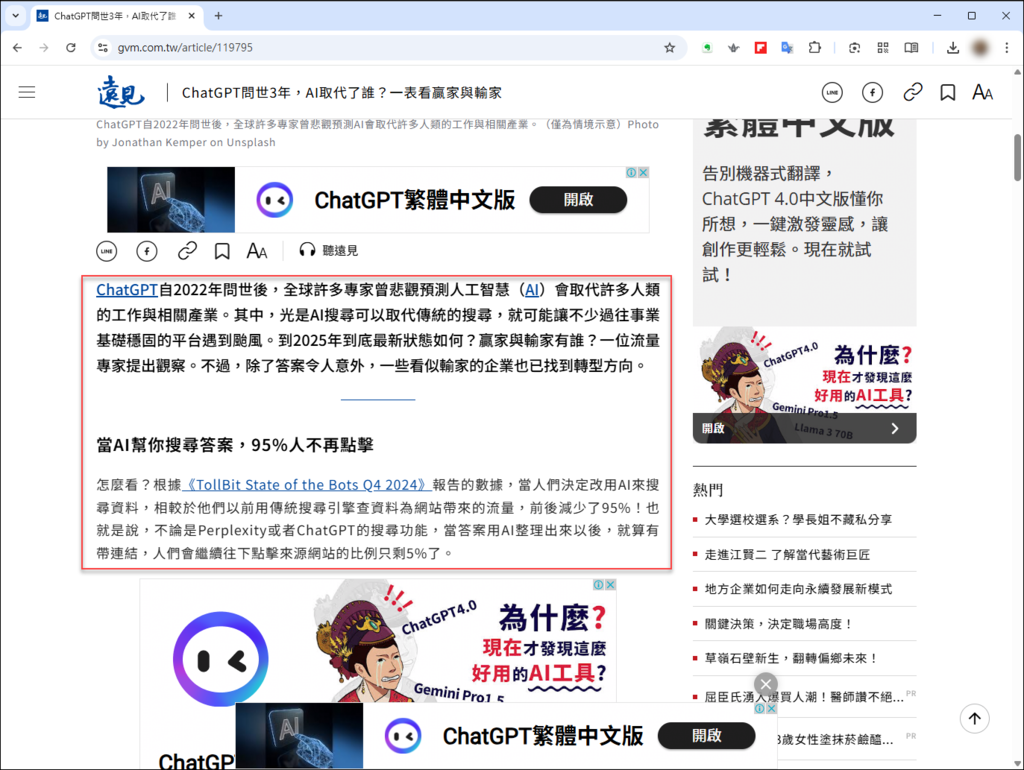The height and width of the screenshot is (770, 1024).
Task: Click 開啟 button on the top banner ad
Action: coord(578,200)
